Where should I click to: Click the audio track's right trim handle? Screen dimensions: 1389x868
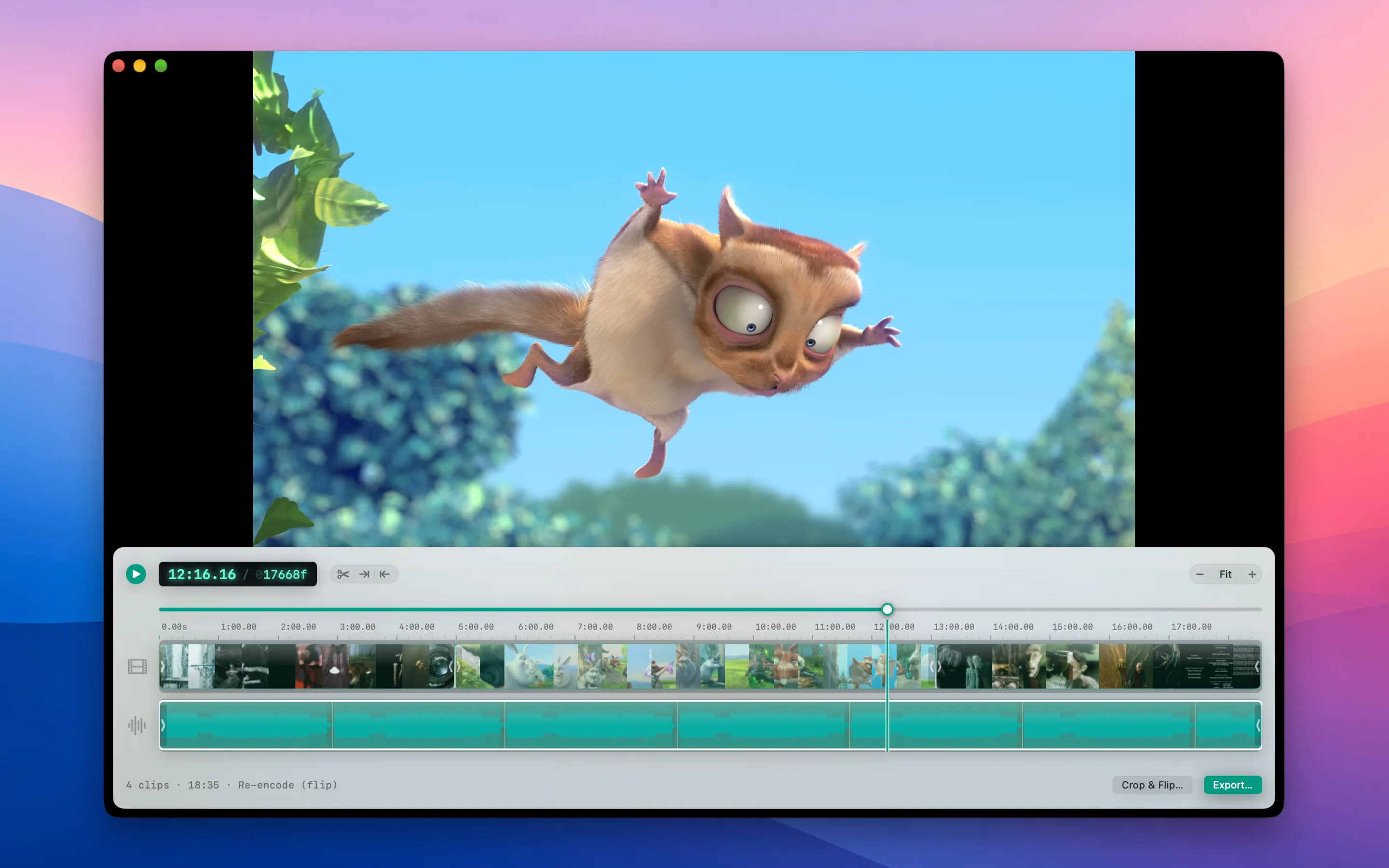pos(1257,726)
